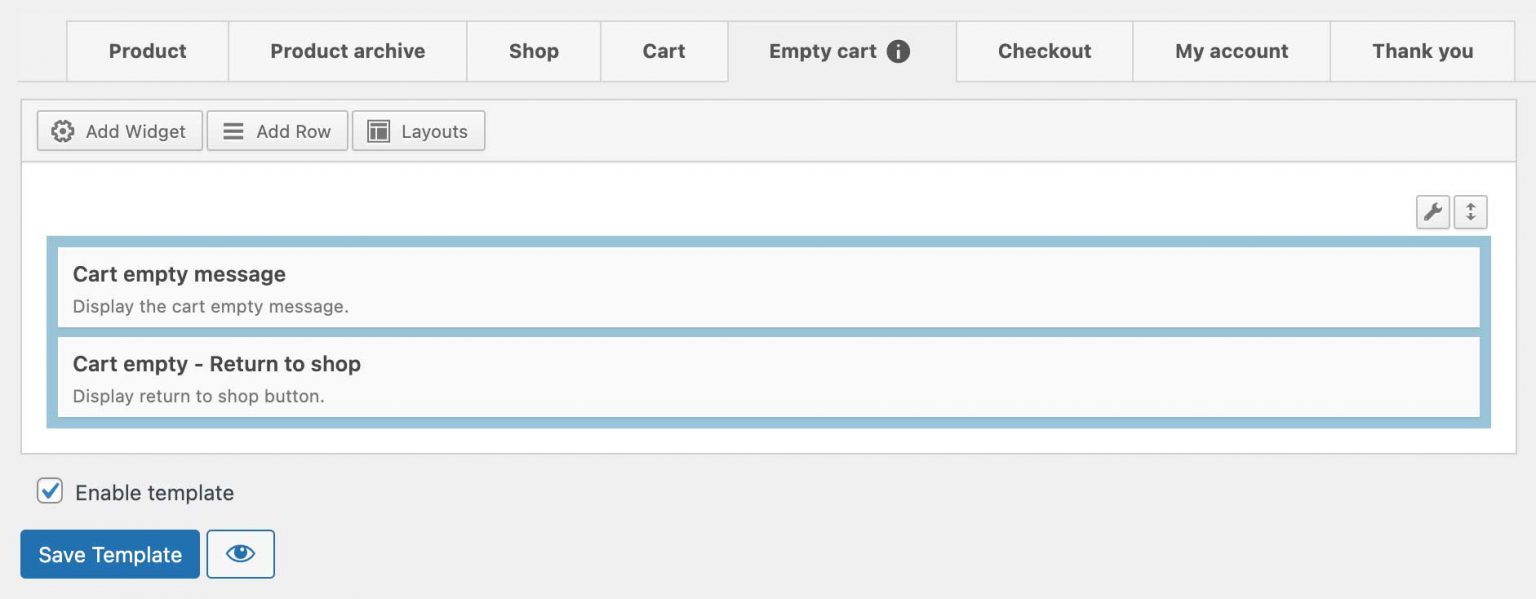The width and height of the screenshot is (1536, 599).
Task: Click the Add Widget gear button
Action: pyautogui.click(x=119, y=131)
